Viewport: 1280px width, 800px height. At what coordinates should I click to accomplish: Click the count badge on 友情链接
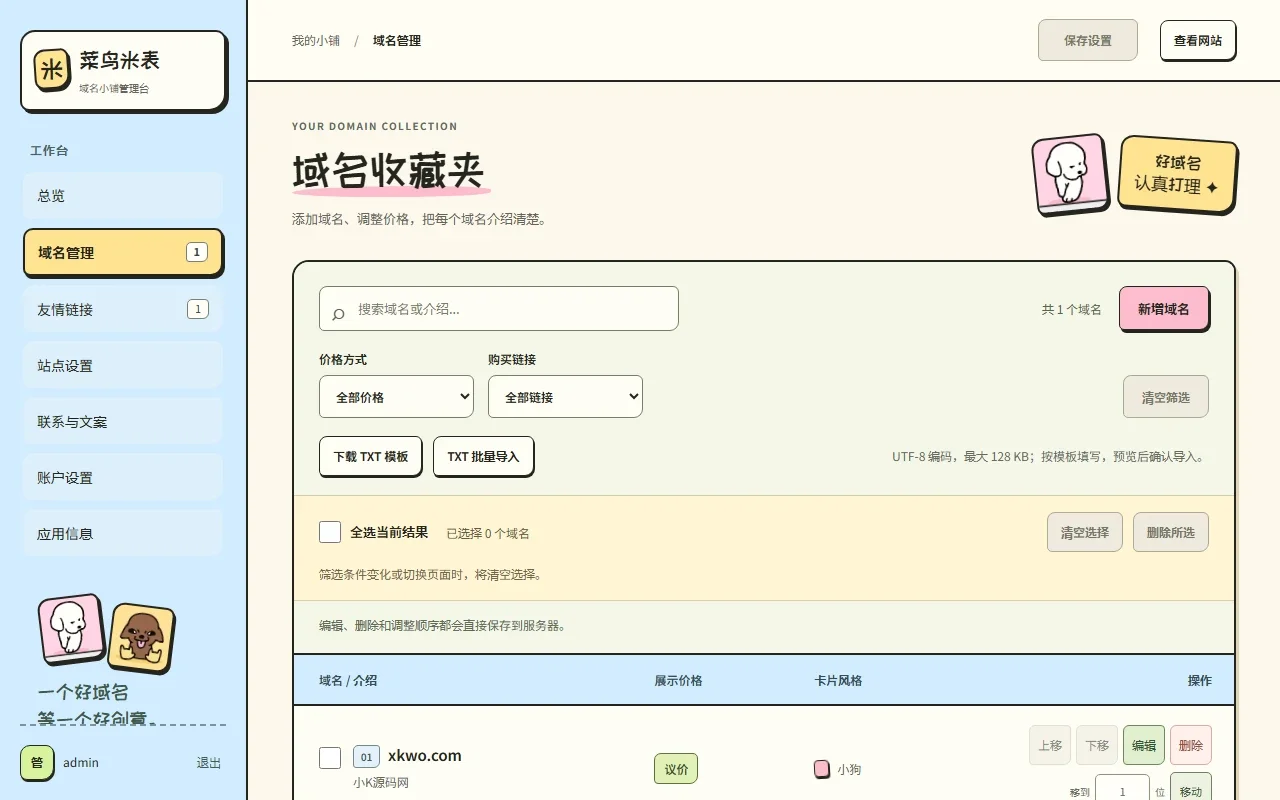pyautogui.click(x=198, y=309)
